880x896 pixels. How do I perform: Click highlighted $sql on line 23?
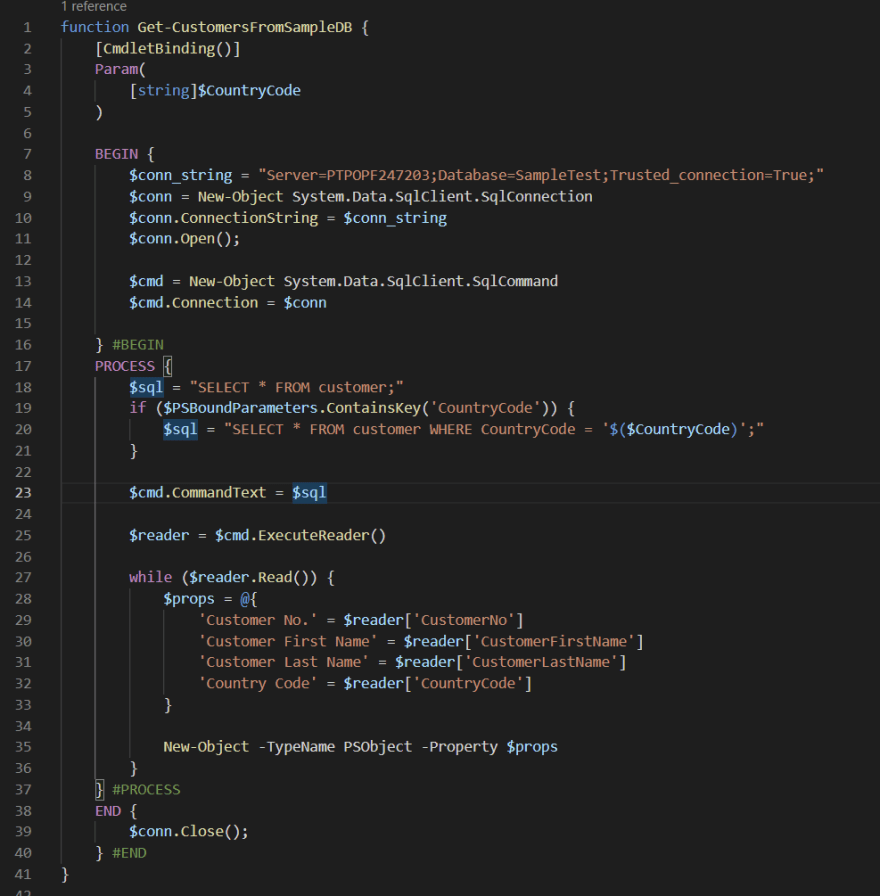tap(309, 493)
